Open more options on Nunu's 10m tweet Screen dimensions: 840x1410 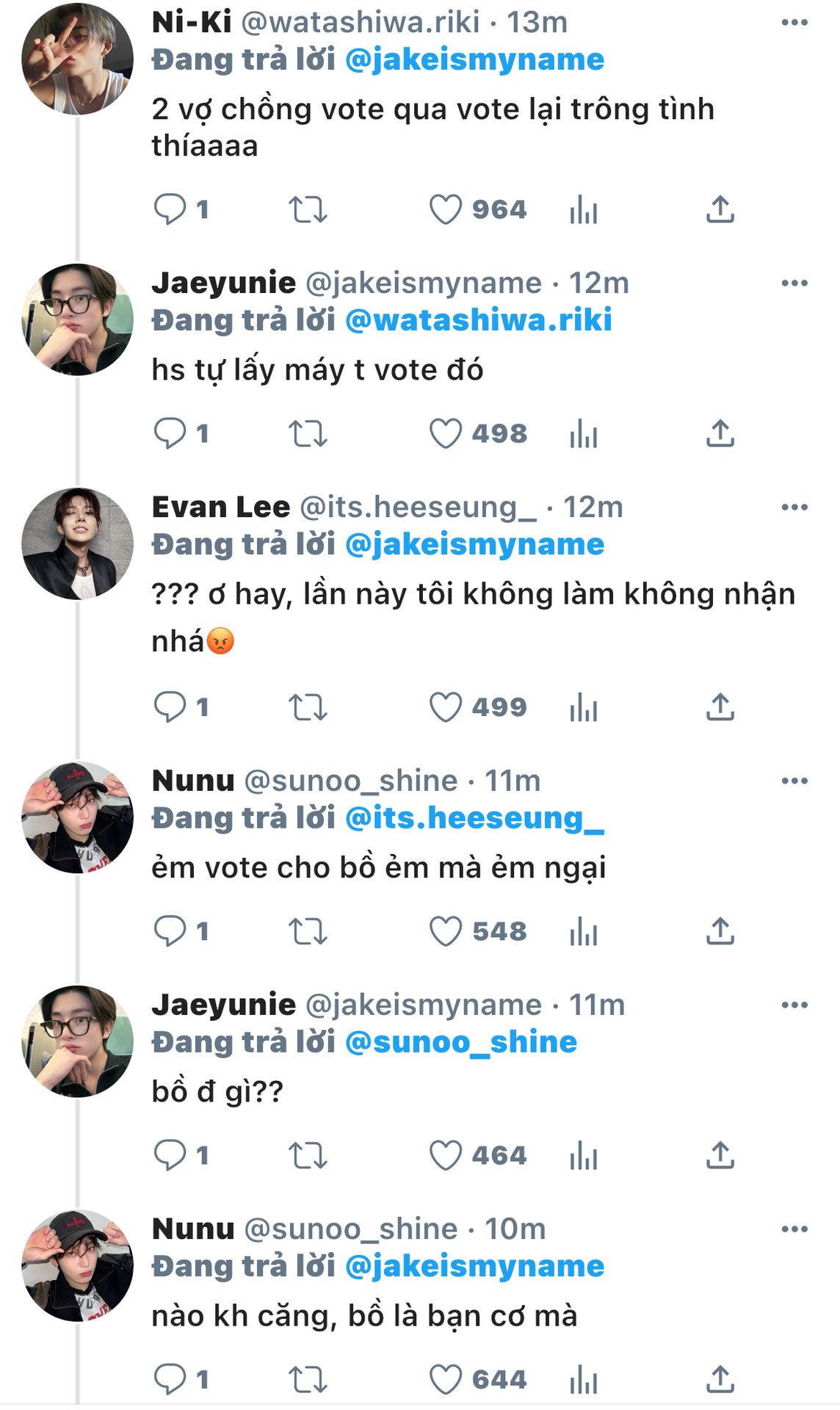(794, 1229)
